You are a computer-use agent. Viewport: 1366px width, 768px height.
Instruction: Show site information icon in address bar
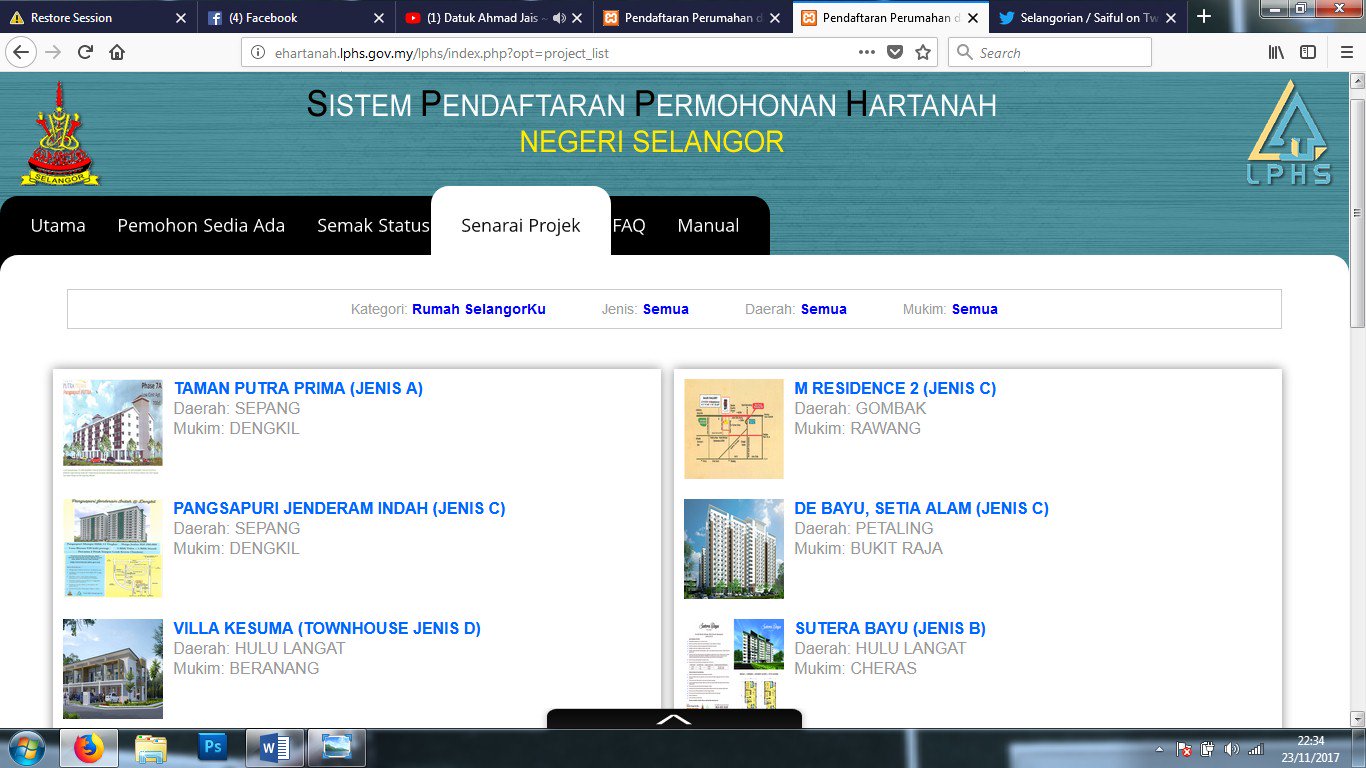[x=258, y=53]
